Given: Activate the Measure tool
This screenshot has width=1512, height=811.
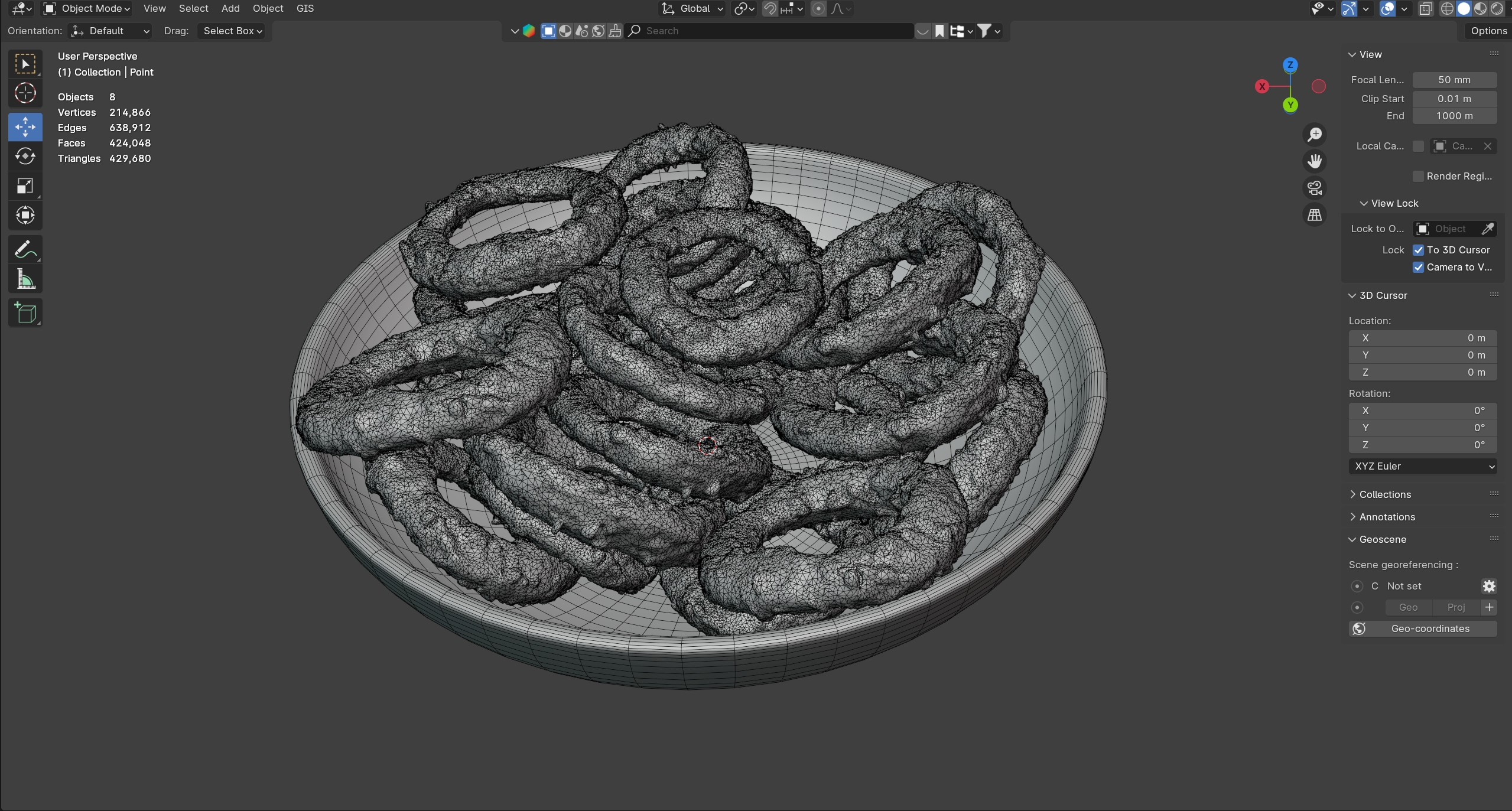Looking at the screenshot, I should coord(25,279).
